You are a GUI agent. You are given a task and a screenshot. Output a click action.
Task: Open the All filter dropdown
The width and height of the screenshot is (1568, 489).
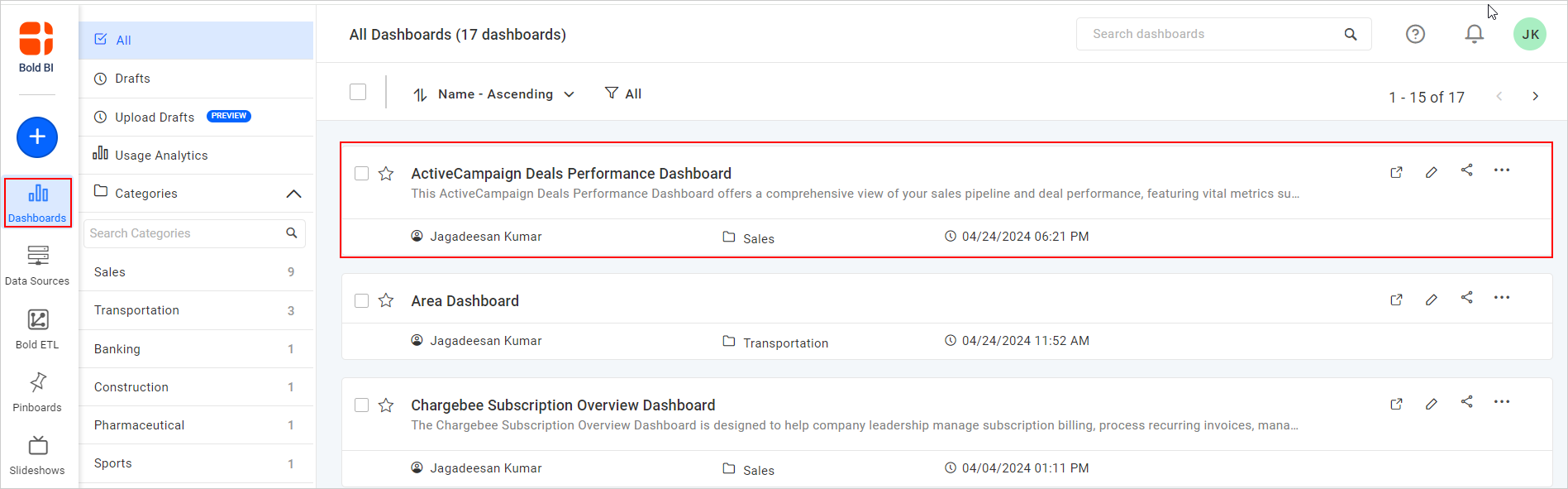click(x=623, y=93)
